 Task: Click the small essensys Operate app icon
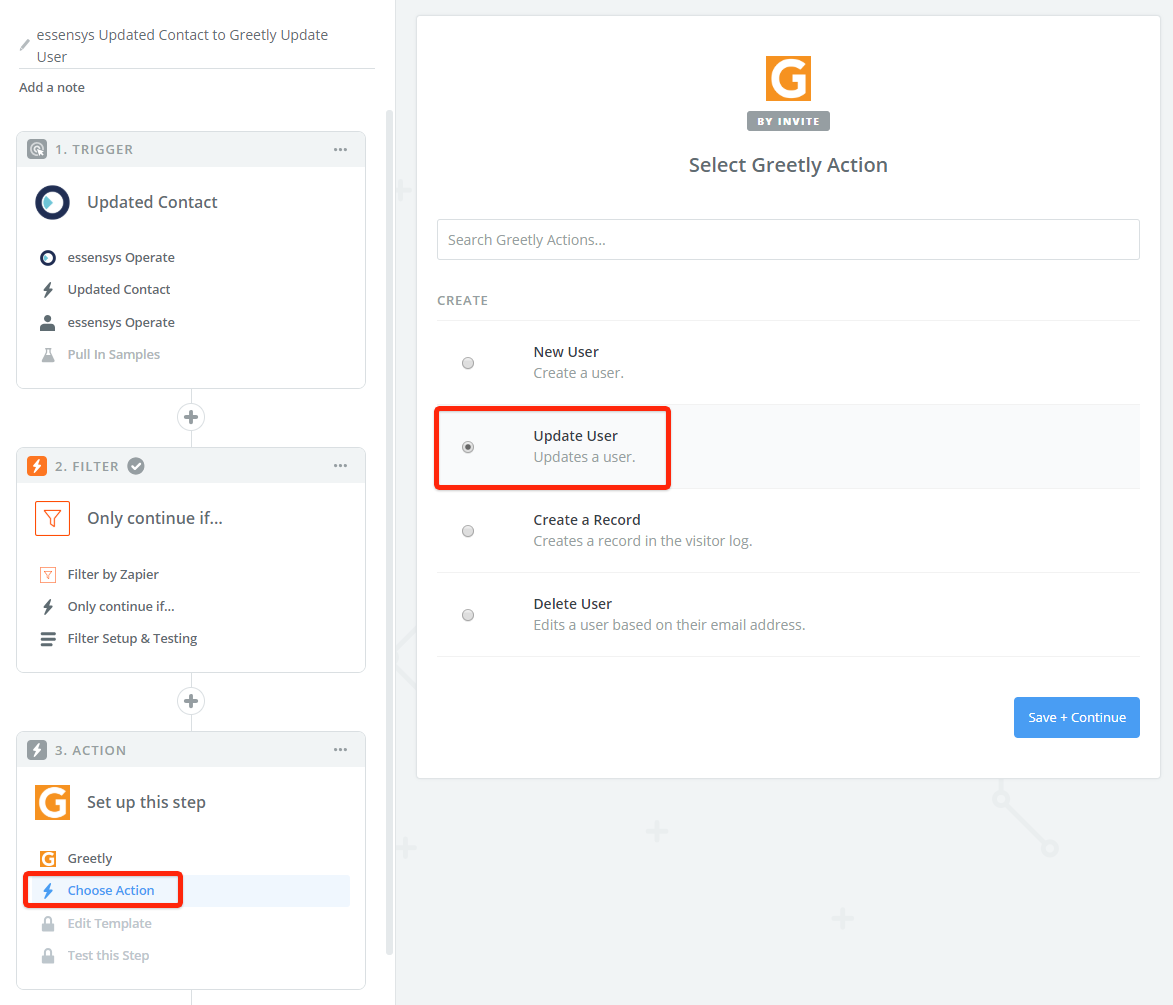(48, 258)
